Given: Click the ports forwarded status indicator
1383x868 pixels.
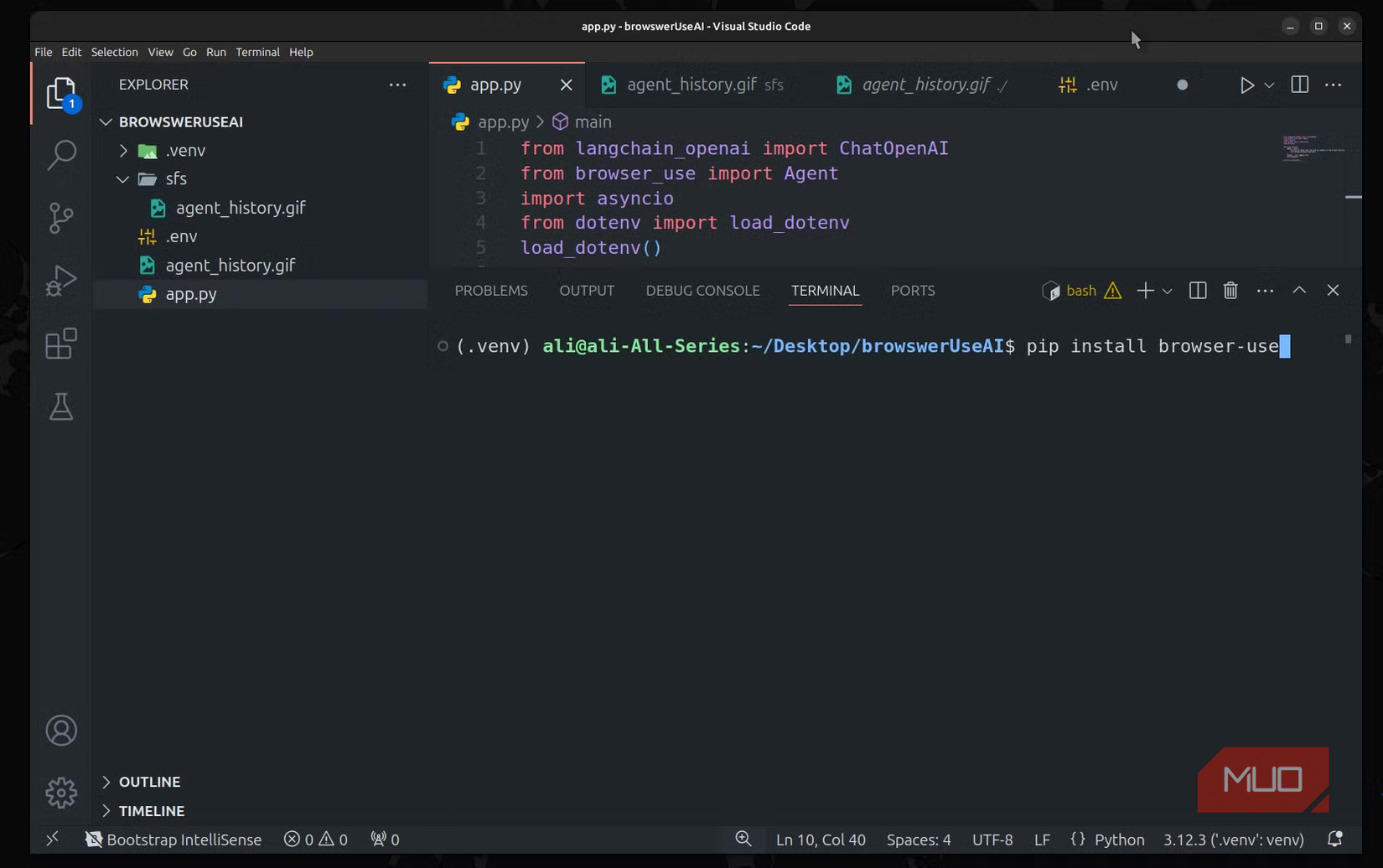Looking at the screenshot, I should 385,840.
